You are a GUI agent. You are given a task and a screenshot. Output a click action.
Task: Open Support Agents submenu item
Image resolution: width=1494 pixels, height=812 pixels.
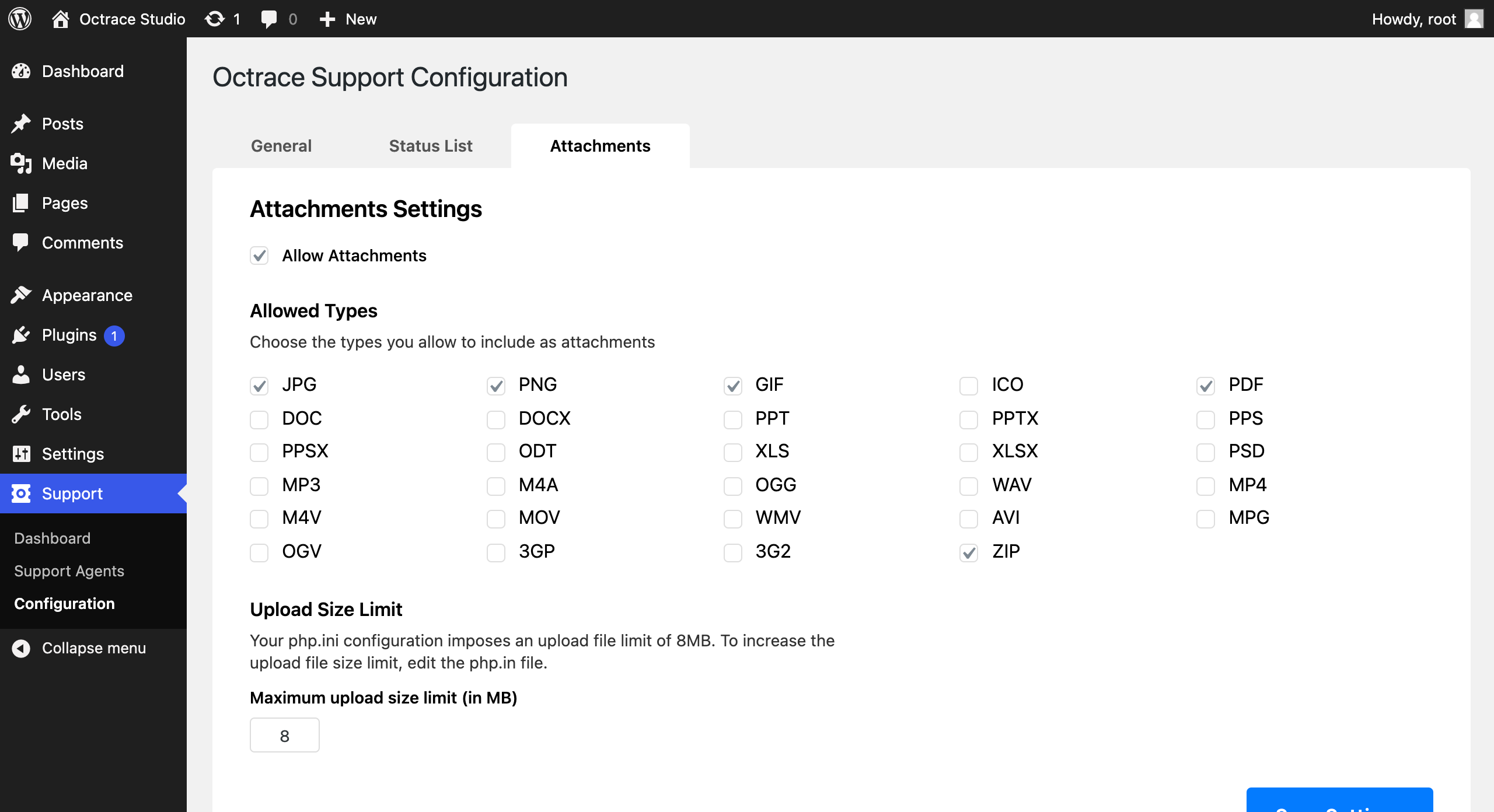pos(69,571)
